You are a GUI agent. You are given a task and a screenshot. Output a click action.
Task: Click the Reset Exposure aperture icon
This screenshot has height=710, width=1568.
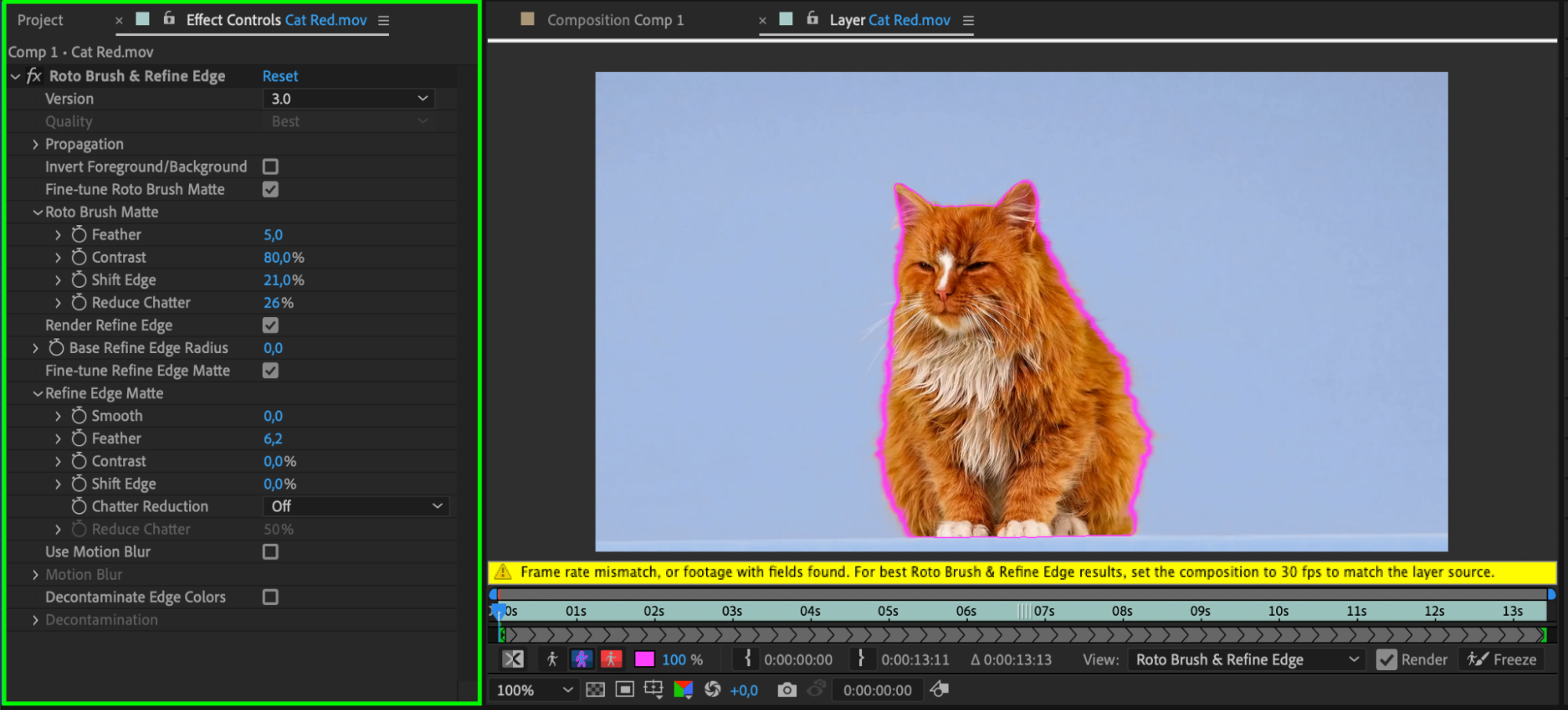pyautogui.click(x=712, y=690)
